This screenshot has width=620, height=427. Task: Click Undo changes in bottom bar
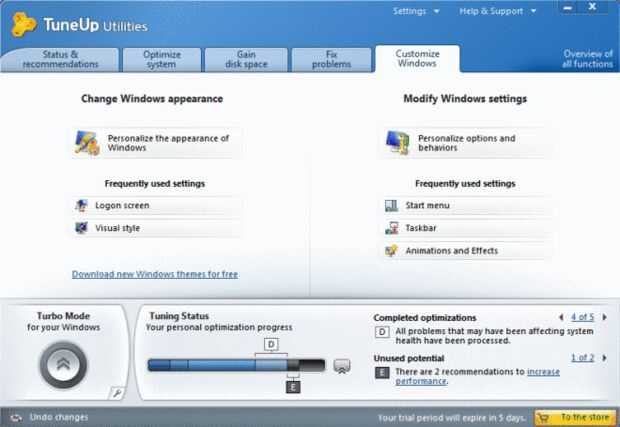[59, 418]
